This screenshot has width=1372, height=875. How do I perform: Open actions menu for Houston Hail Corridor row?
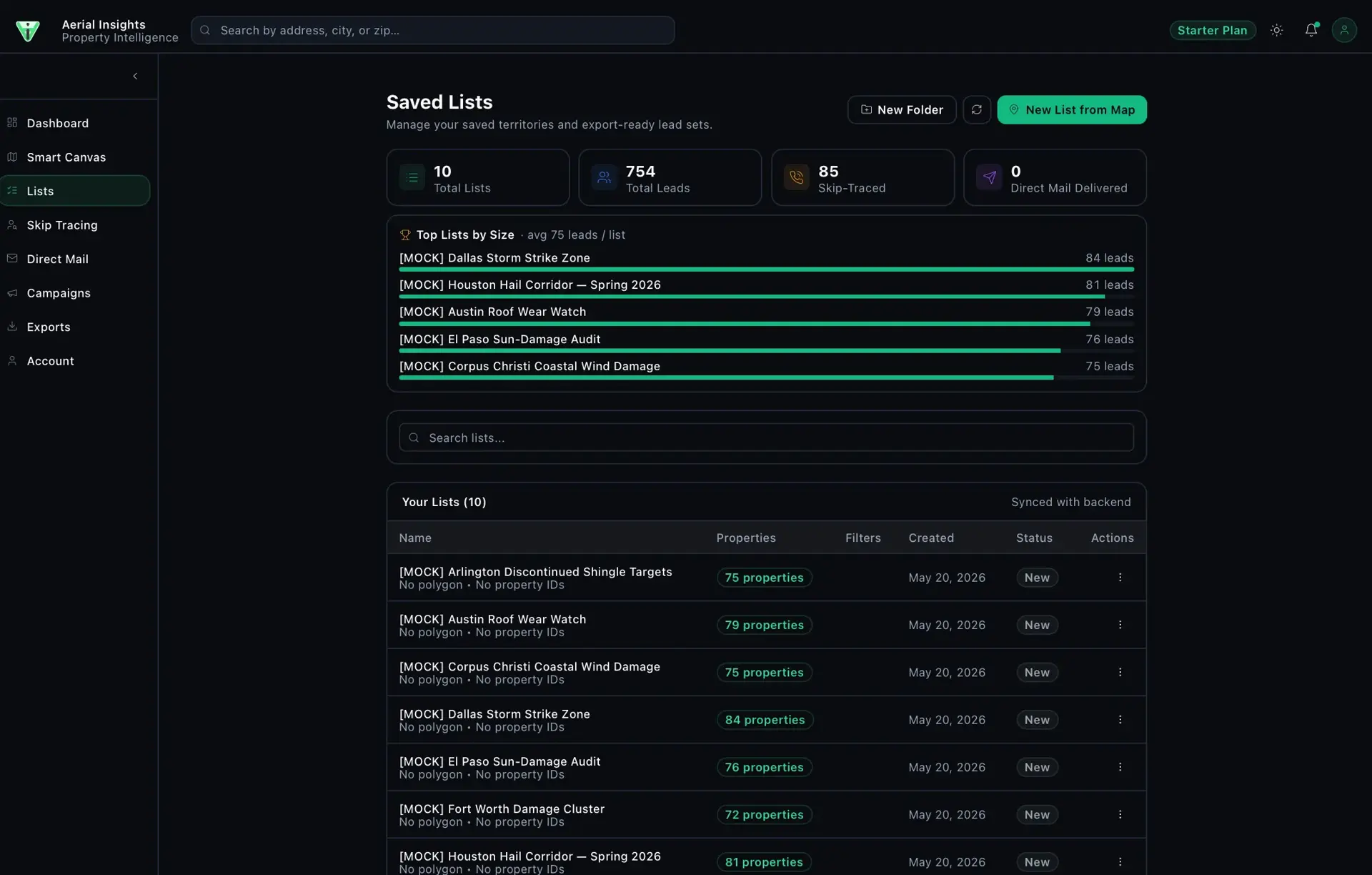1120,862
